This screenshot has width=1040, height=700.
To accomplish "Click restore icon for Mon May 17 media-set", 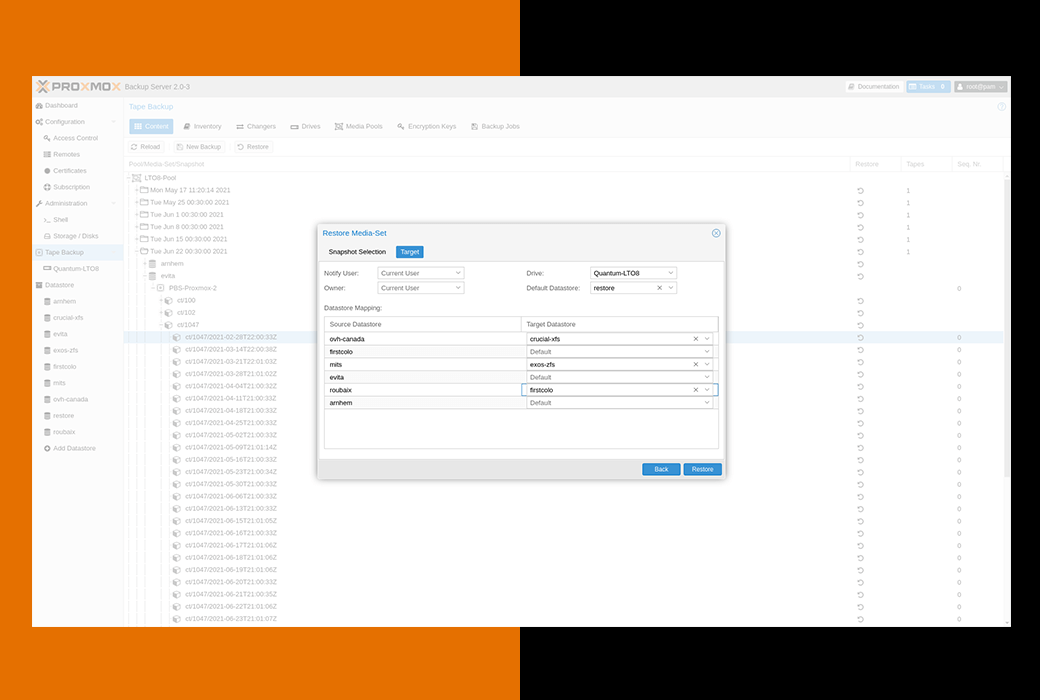I will tap(860, 190).
